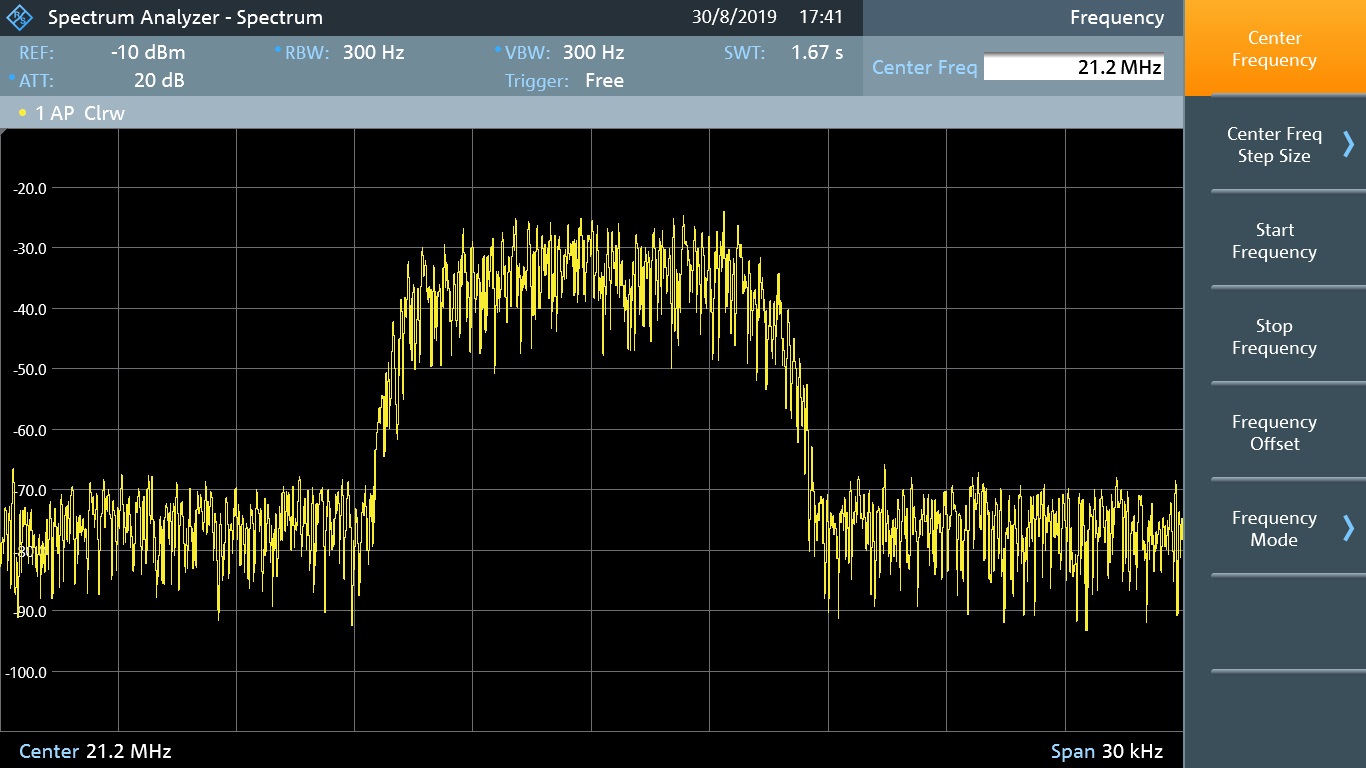
Task: Click the Rohde & Schwarz logo icon
Action: tap(20, 17)
